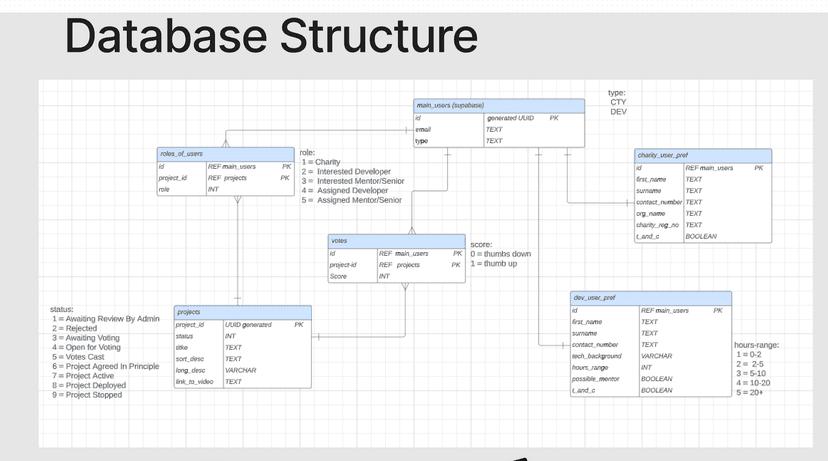The width and height of the screenshot is (828, 461).
Task: Select the roles_of_users table header
Action: pos(225,153)
